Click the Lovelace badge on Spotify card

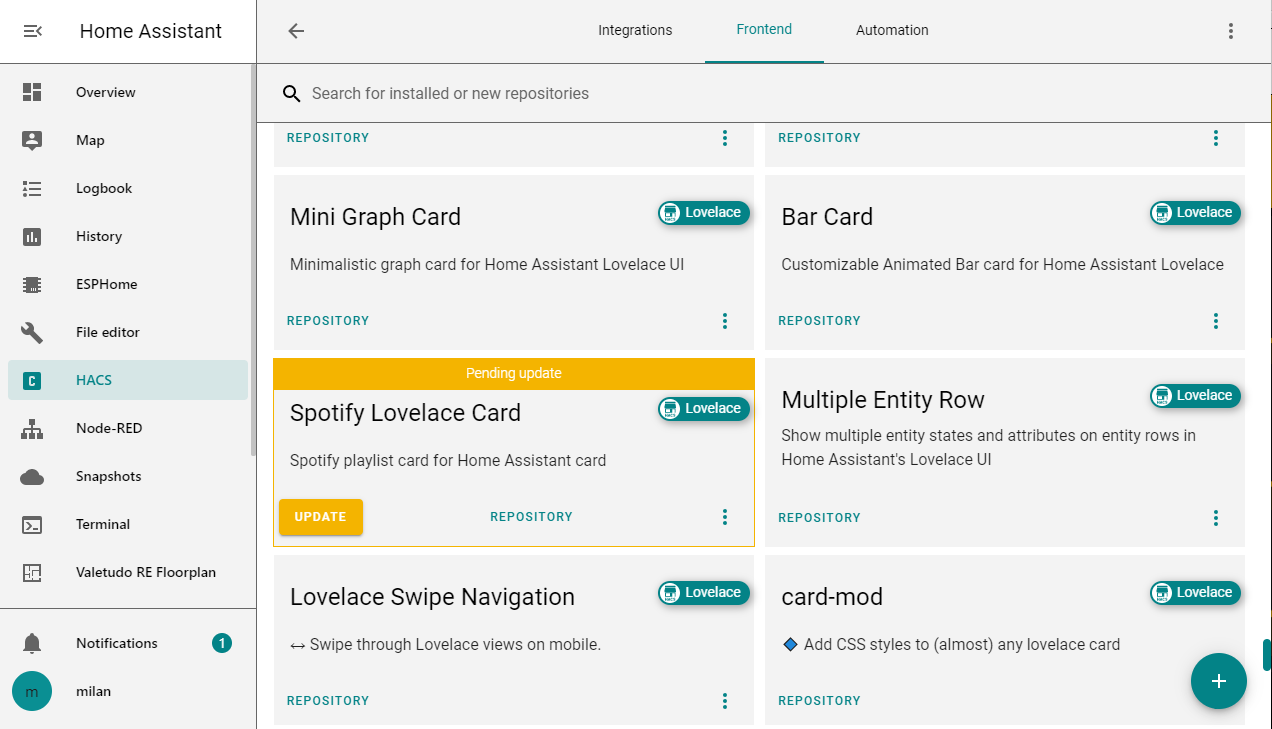pos(703,408)
